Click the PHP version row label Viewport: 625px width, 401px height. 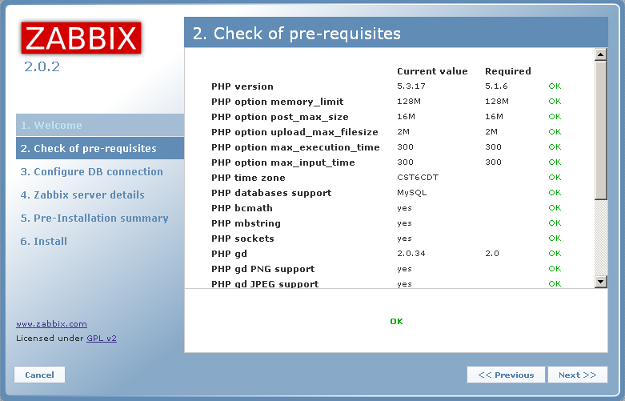point(242,87)
